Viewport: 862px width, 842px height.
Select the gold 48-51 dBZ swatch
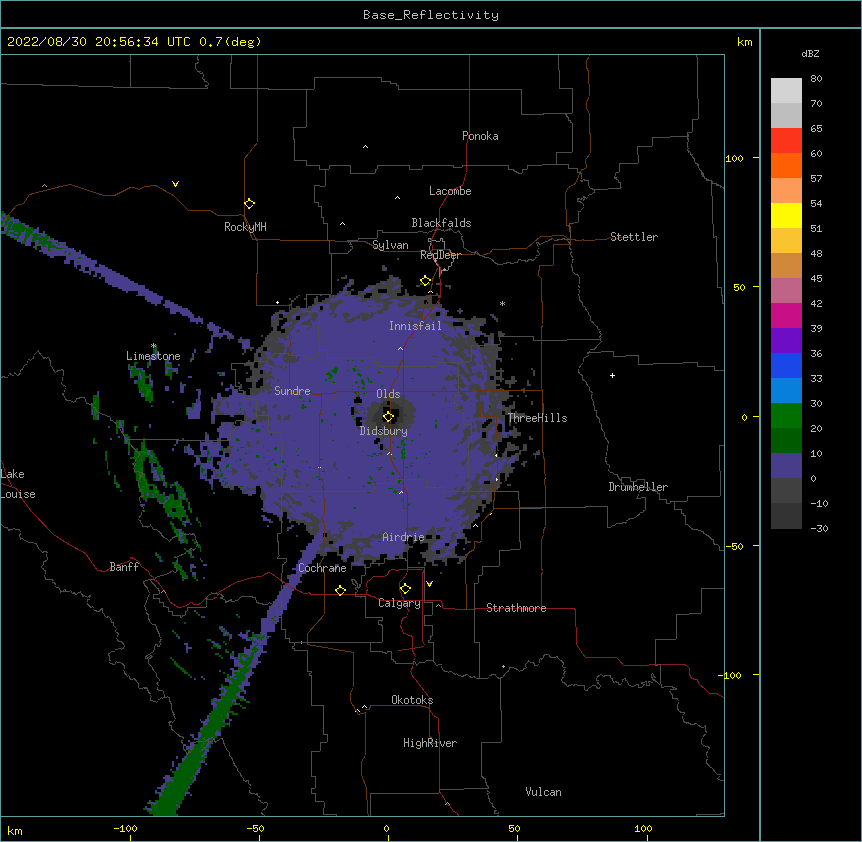click(x=786, y=241)
